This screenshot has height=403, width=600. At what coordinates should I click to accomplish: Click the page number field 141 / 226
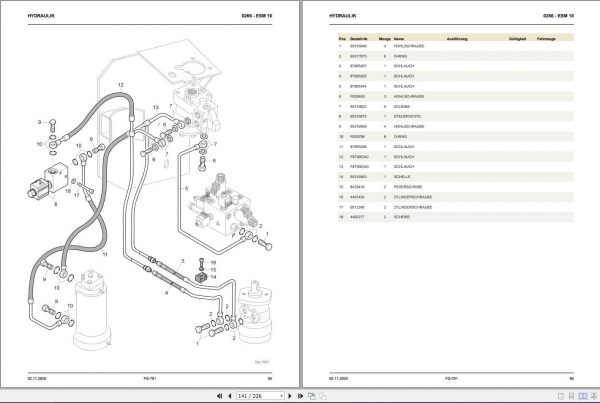pos(258,396)
